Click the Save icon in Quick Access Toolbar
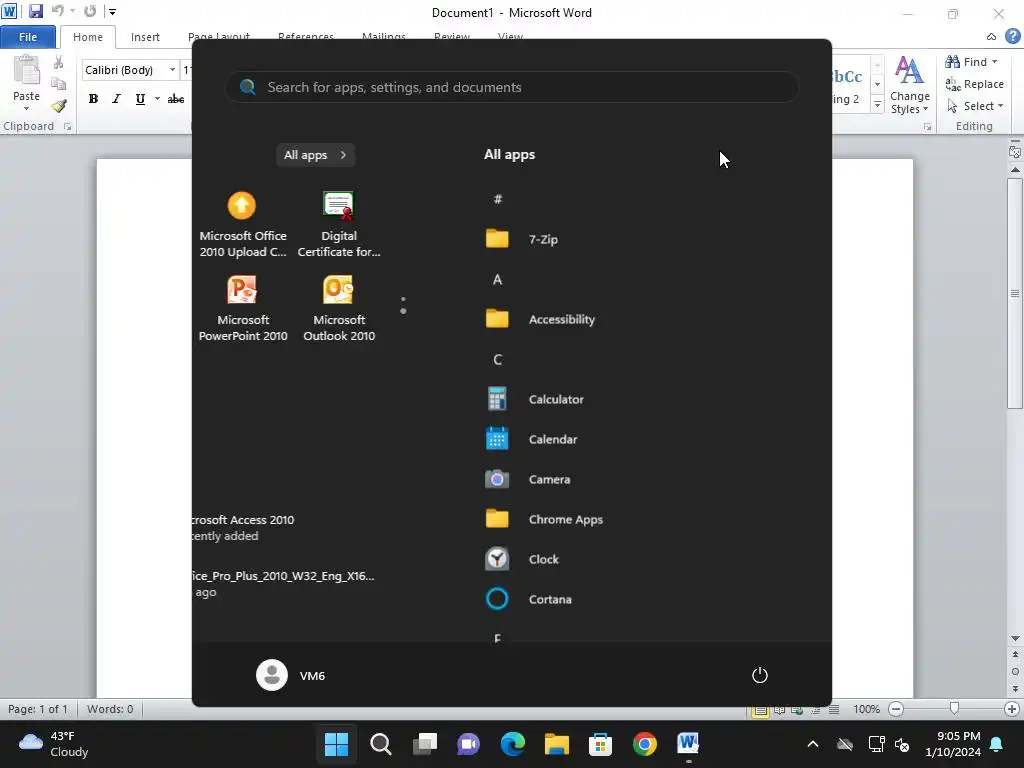Screen dimensions: 1024x768 pyautogui.click(x=35, y=11)
